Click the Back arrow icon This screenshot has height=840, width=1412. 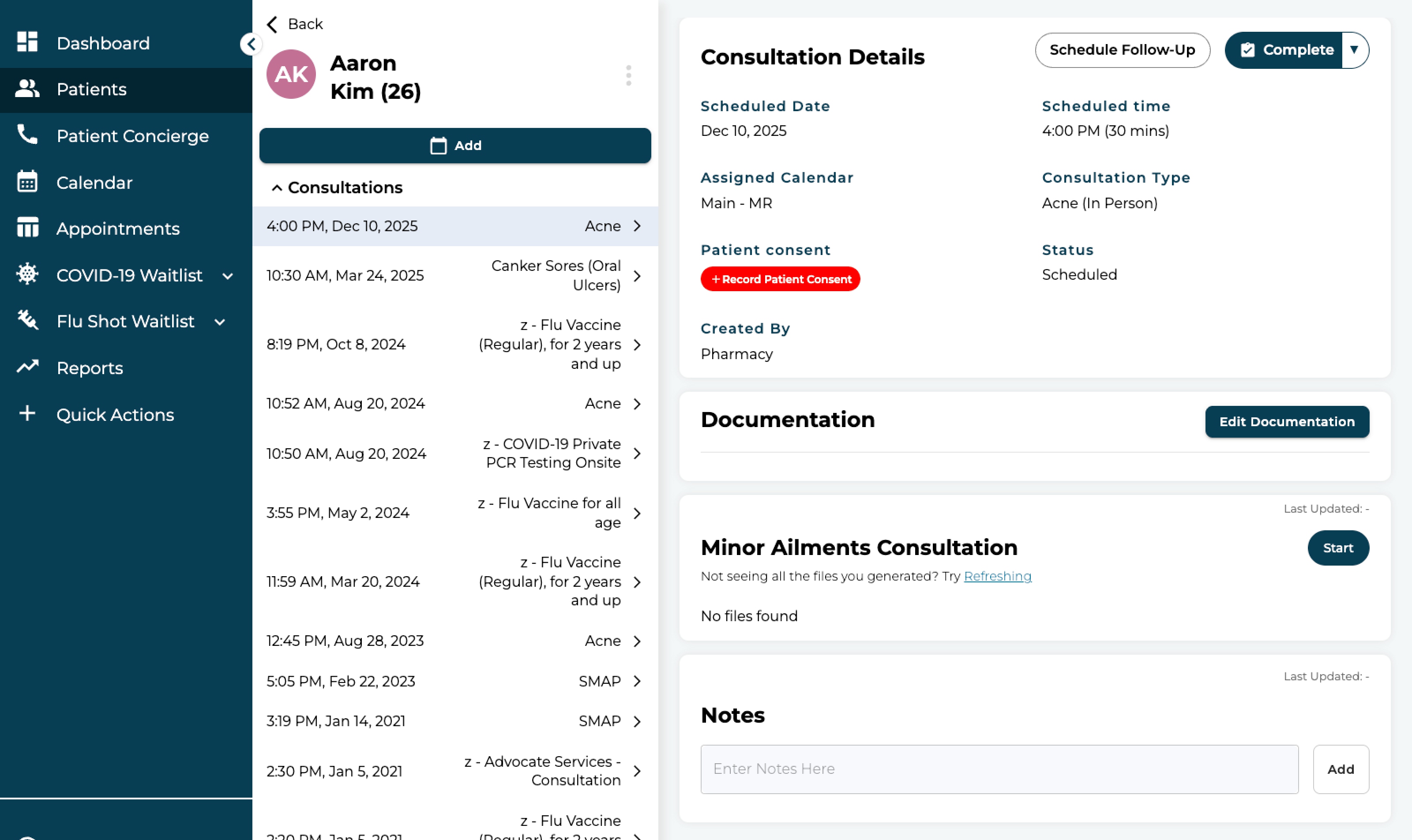272,24
